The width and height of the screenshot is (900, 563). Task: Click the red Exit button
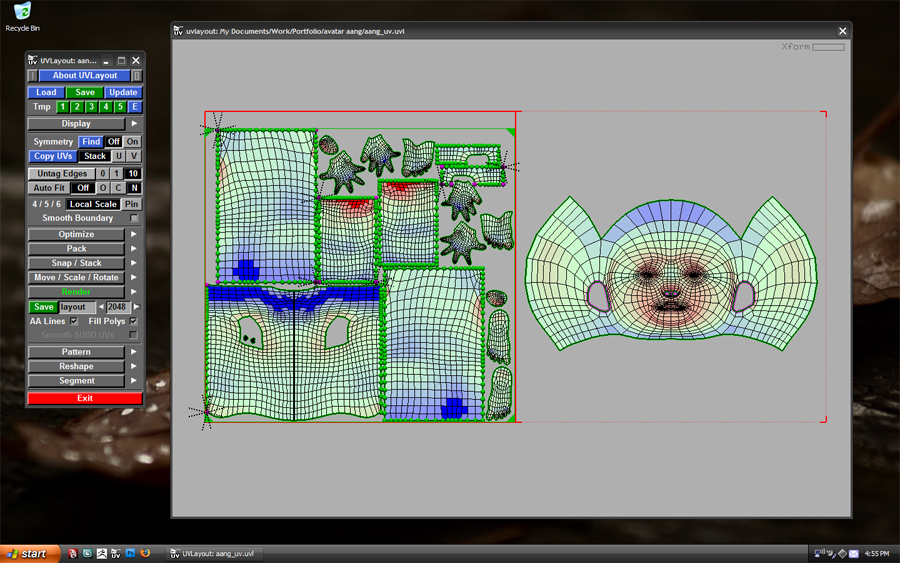point(85,398)
